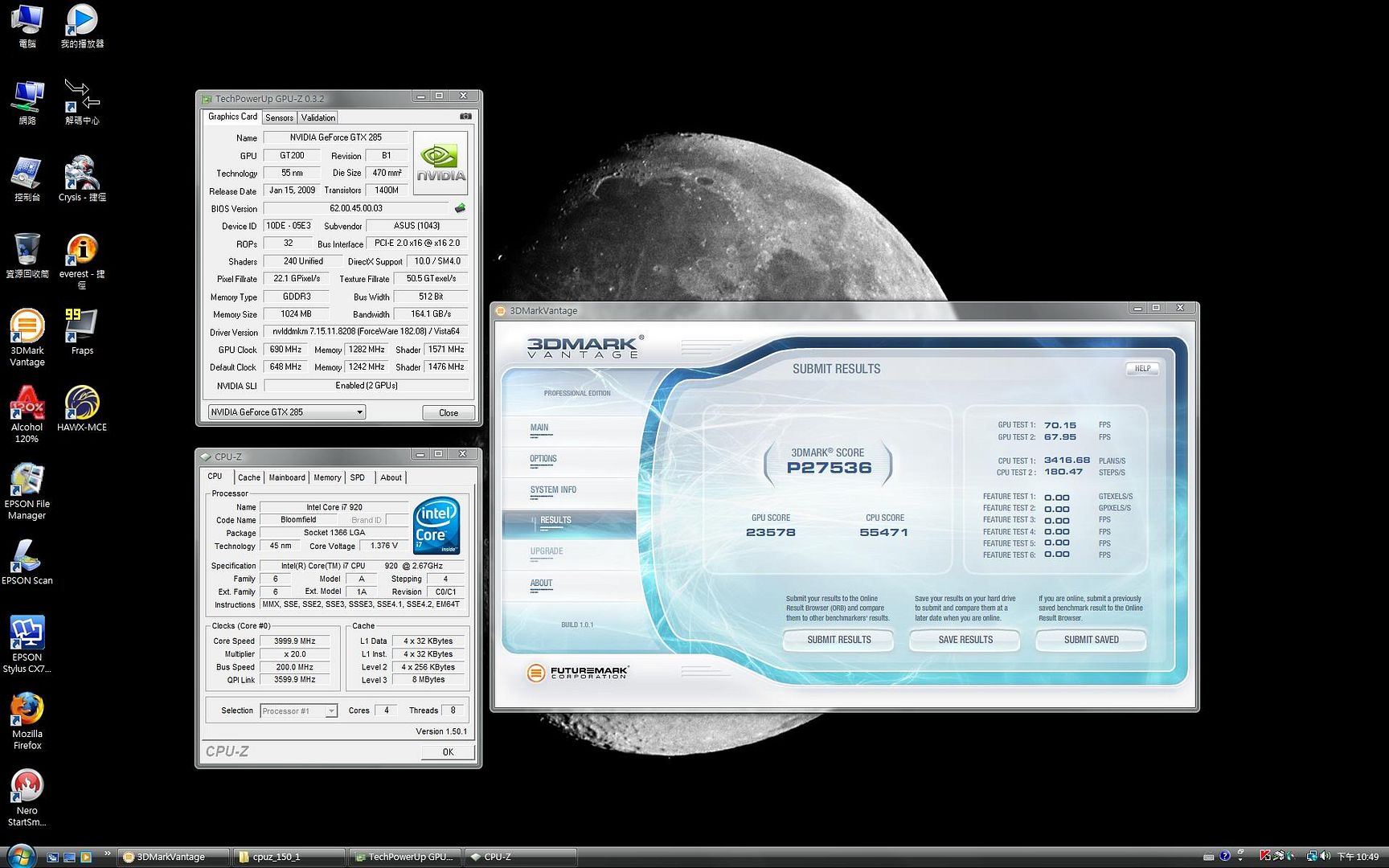Viewport: 1389px width, 868px height.
Task: Click the SAVE RESULTS button
Action: coord(965,640)
